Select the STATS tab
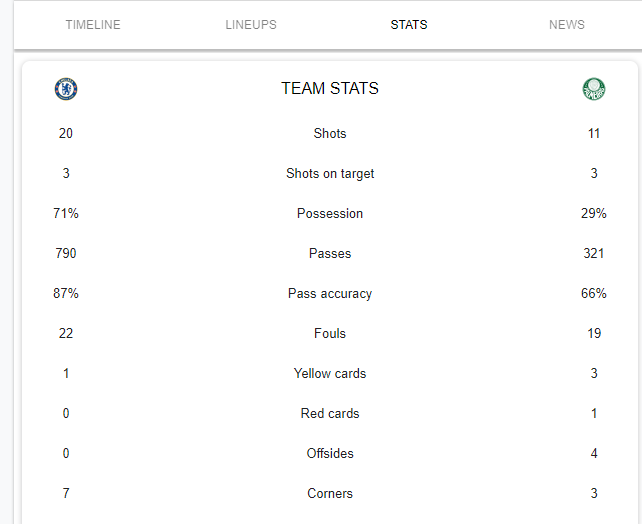The image size is (642, 524). click(x=409, y=25)
